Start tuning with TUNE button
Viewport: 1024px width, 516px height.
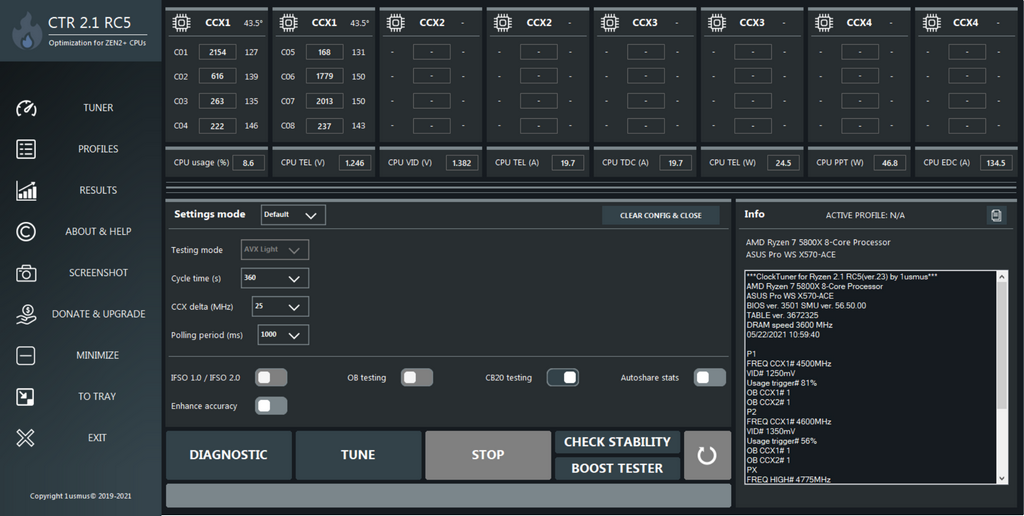coord(358,455)
